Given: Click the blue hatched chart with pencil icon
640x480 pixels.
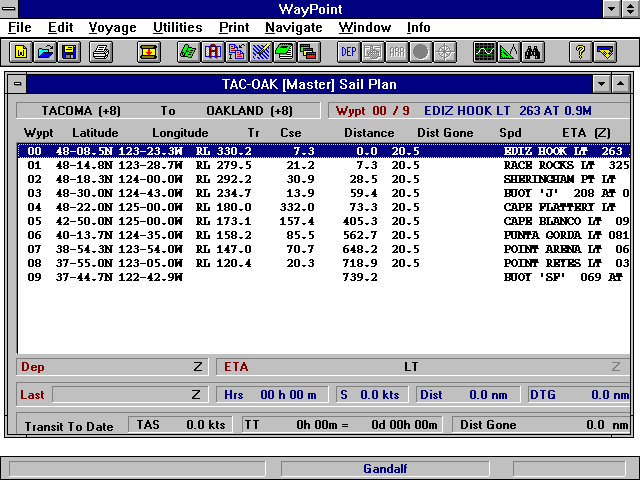Looking at the screenshot, I should 261,52.
